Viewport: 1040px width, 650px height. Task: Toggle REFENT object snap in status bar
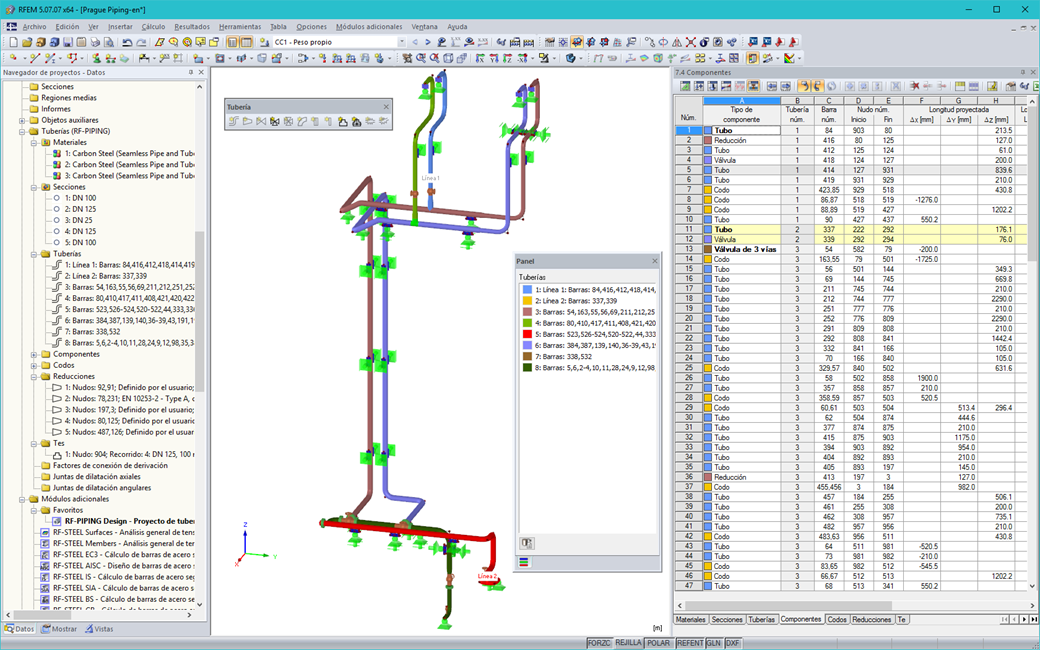coord(690,643)
